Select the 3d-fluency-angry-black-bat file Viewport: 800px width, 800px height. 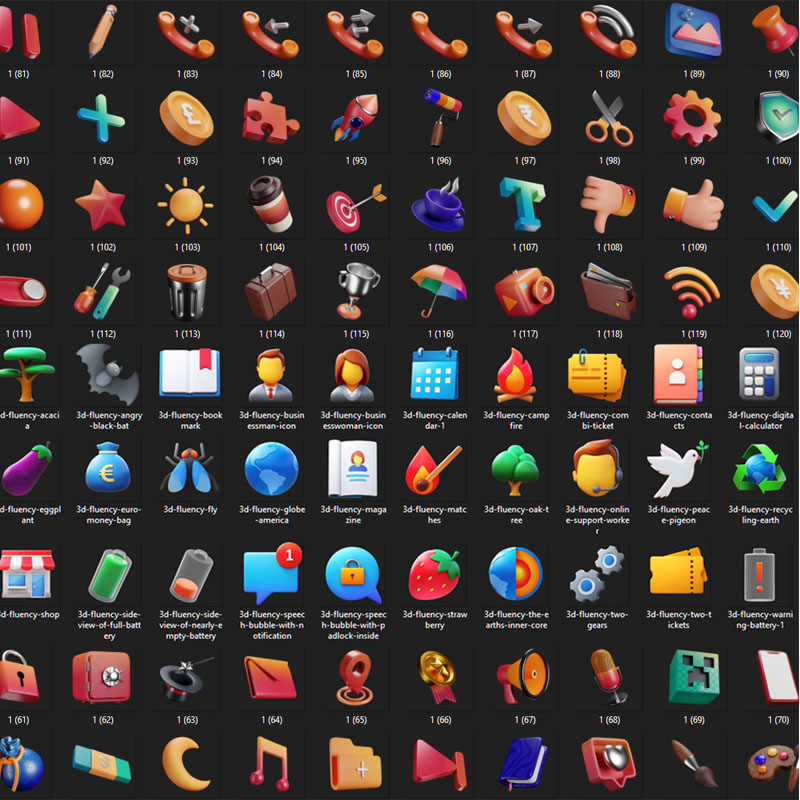coord(108,376)
